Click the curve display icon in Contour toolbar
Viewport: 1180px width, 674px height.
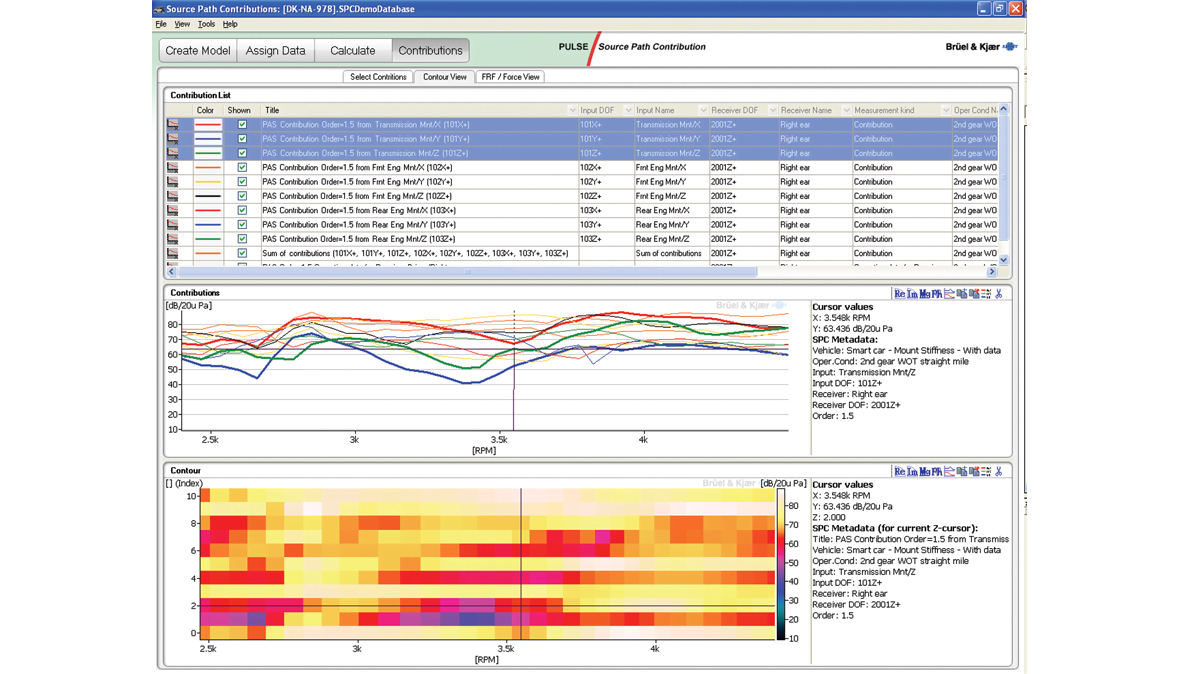click(950, 470)
